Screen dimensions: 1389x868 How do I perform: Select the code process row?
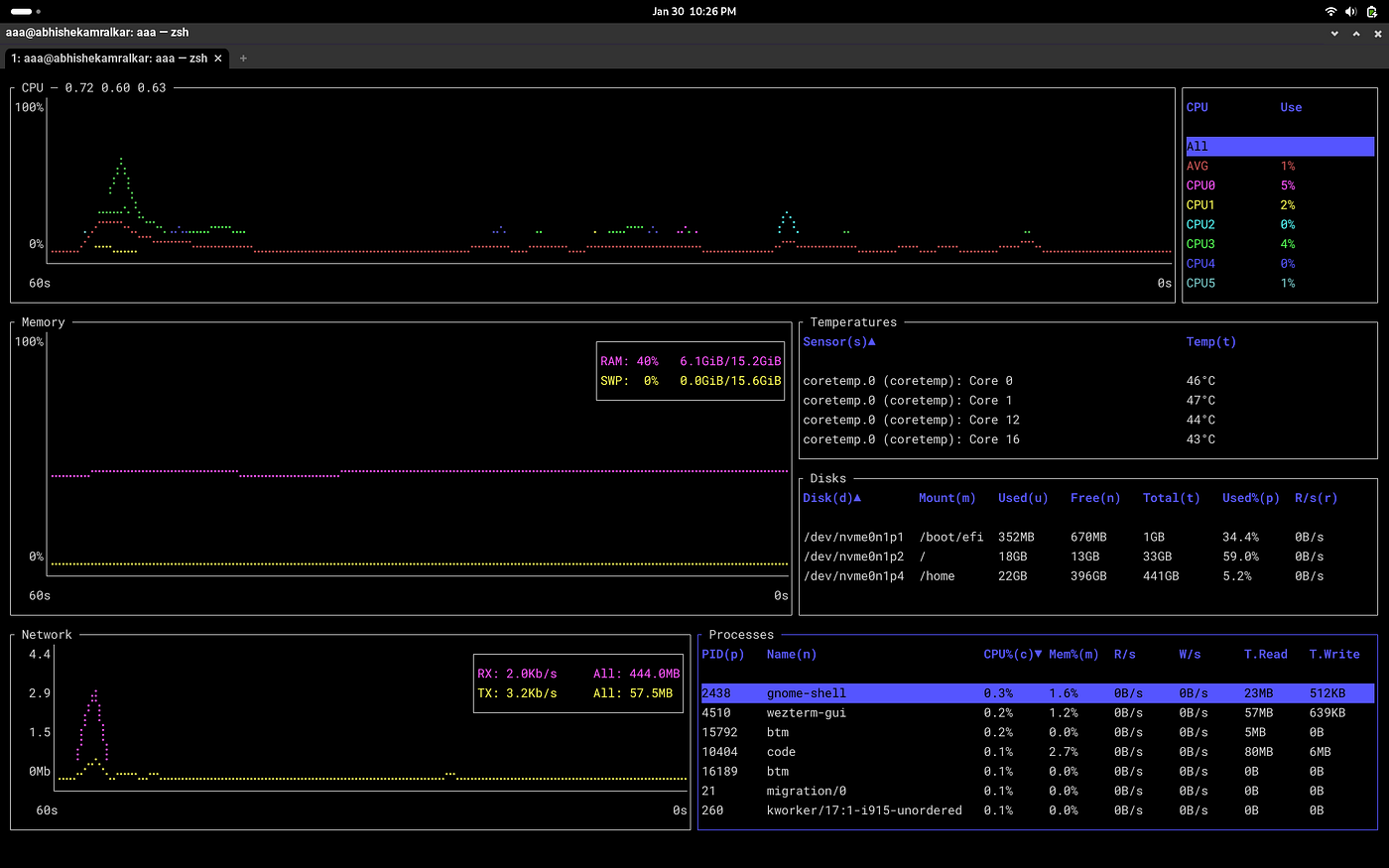pos(1038,752)
